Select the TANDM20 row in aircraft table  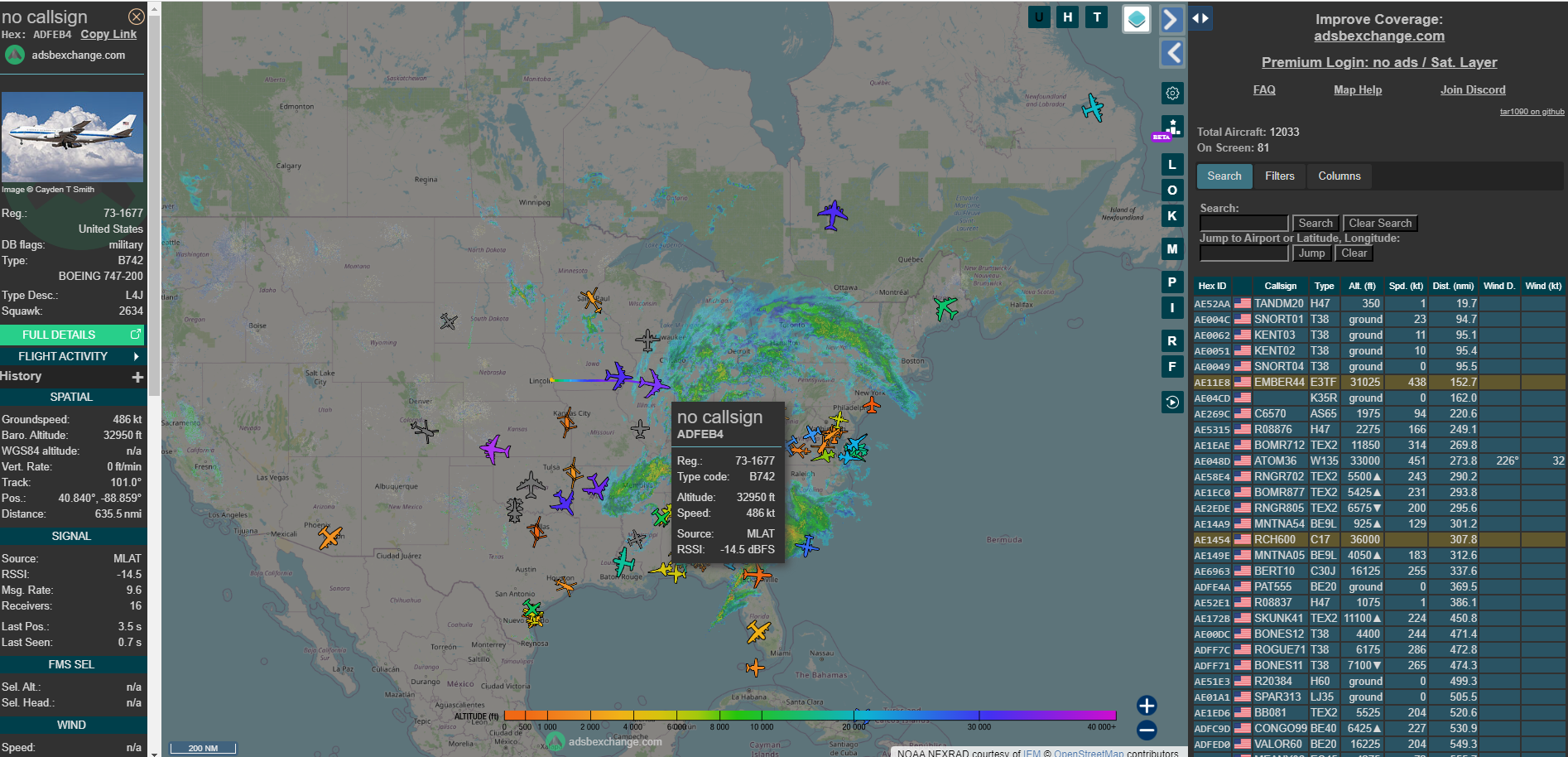(1379, 303)
